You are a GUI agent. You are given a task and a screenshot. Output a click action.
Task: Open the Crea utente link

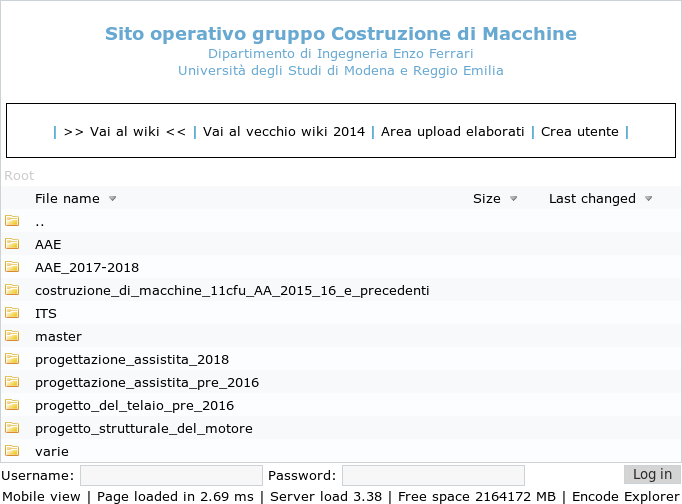580,132
